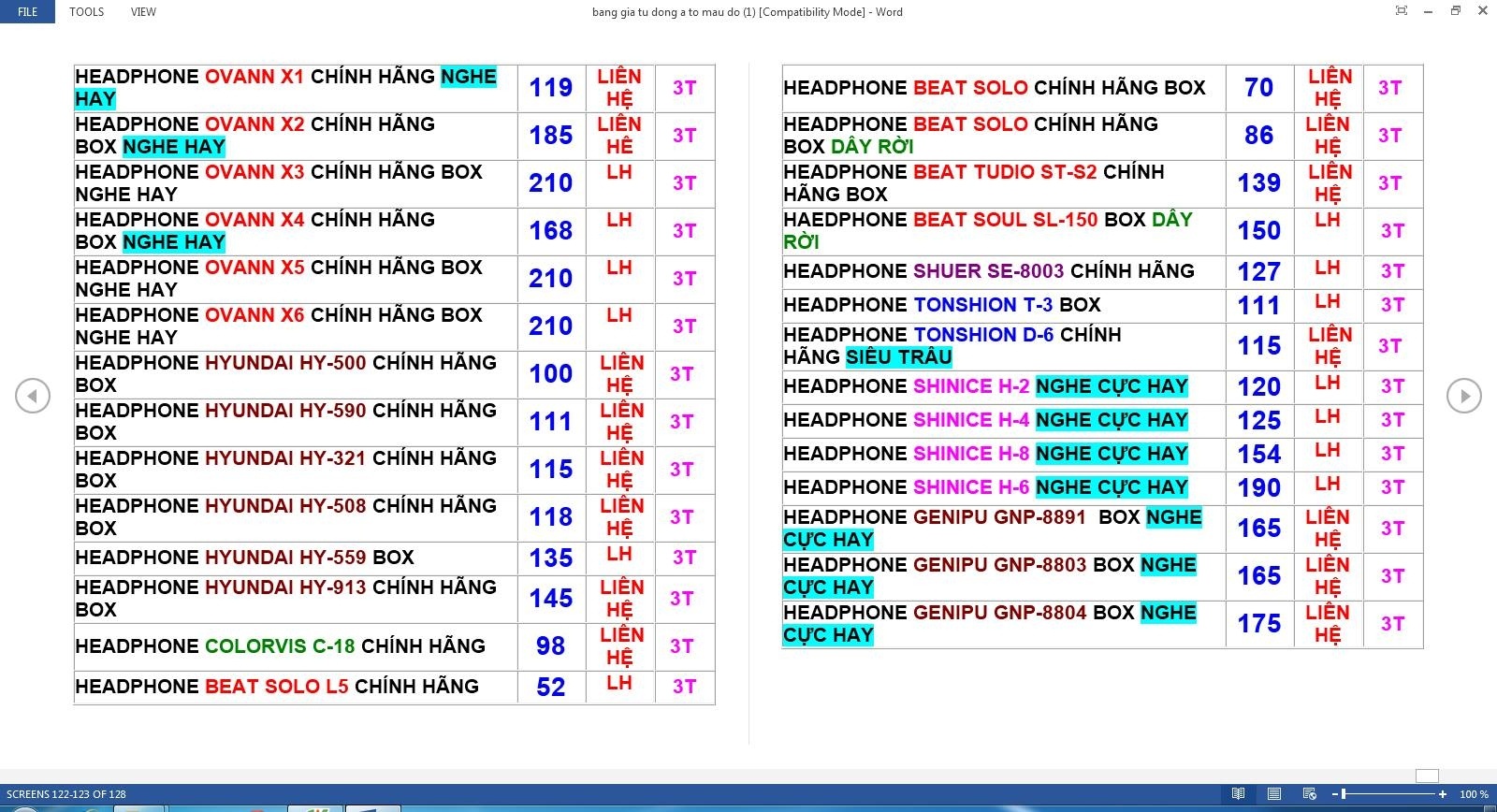
Task: Click the BEAT SOUL SL-150 row text
Action: tap(988, 231)
